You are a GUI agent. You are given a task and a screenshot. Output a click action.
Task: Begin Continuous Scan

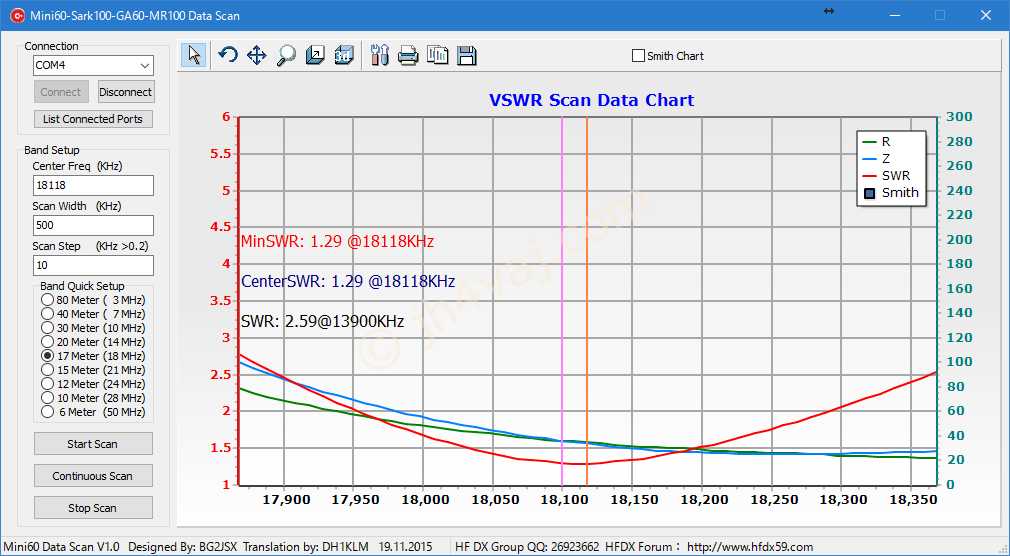pyautogui.click(x=93, y=476)
